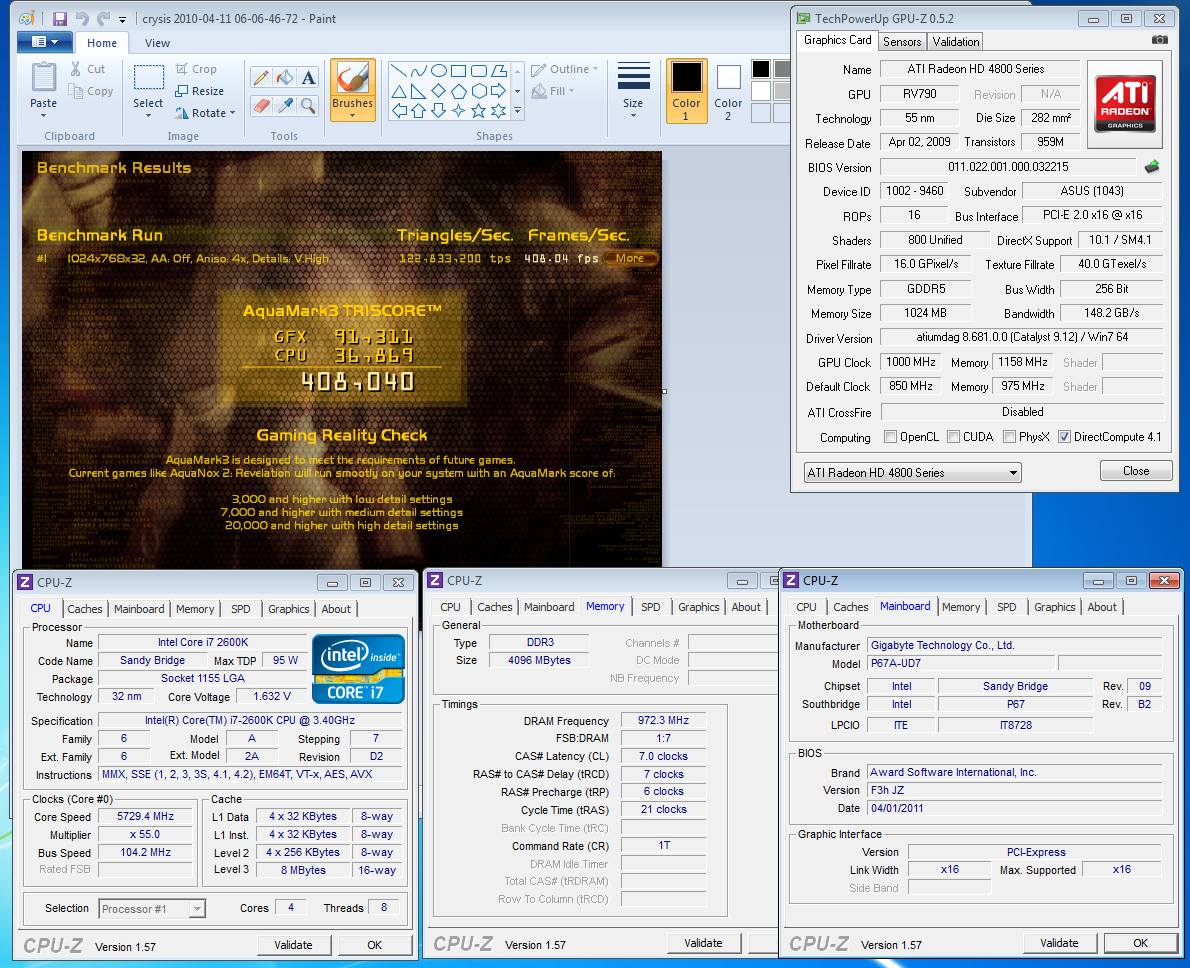Choose the Hexagon shape
The width and height of the screenshot is (1190, 968).
click(x=479, y=91)
